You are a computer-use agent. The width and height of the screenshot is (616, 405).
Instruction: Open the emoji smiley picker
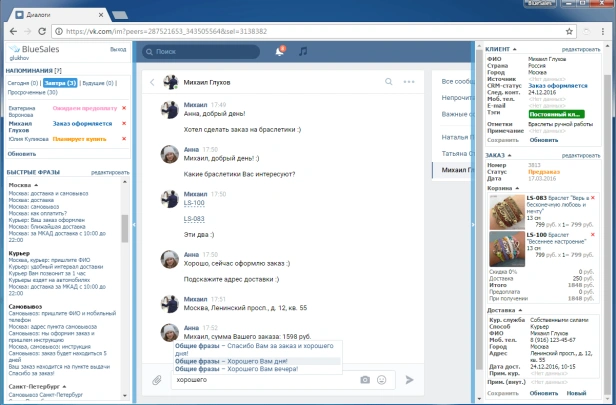[x=381, y=380]
